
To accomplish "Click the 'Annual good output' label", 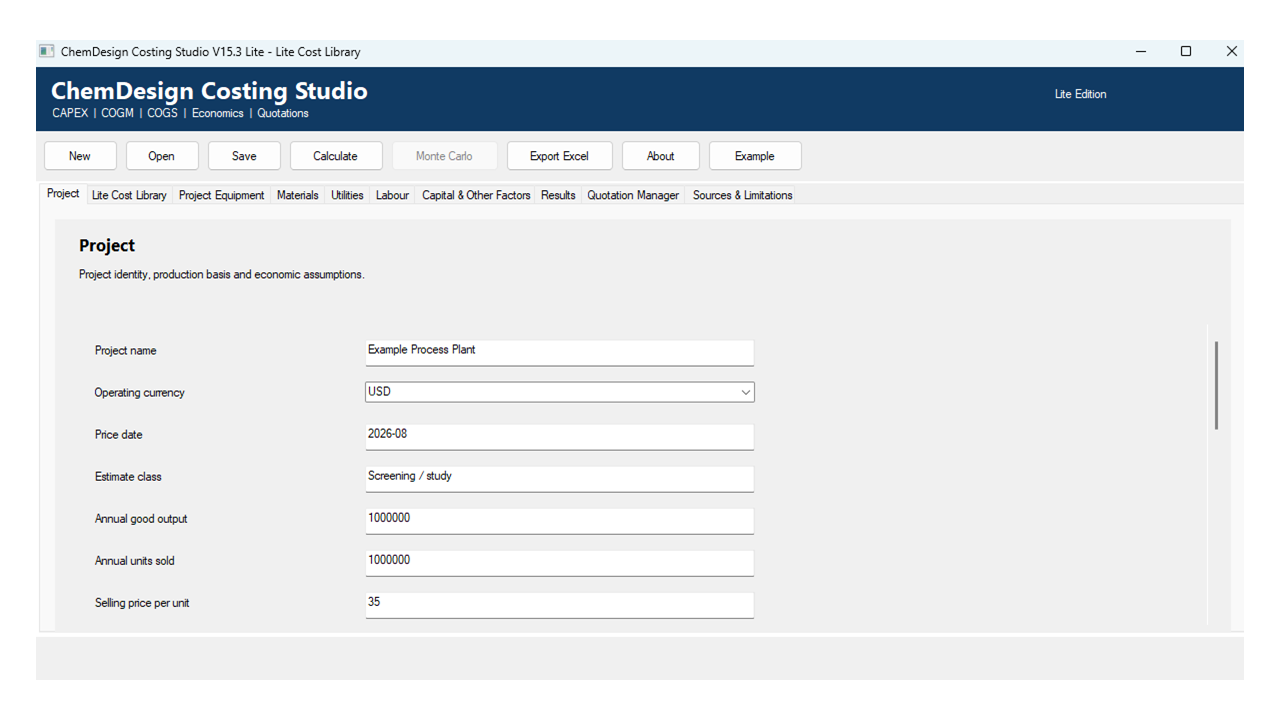I will point(141,519).
